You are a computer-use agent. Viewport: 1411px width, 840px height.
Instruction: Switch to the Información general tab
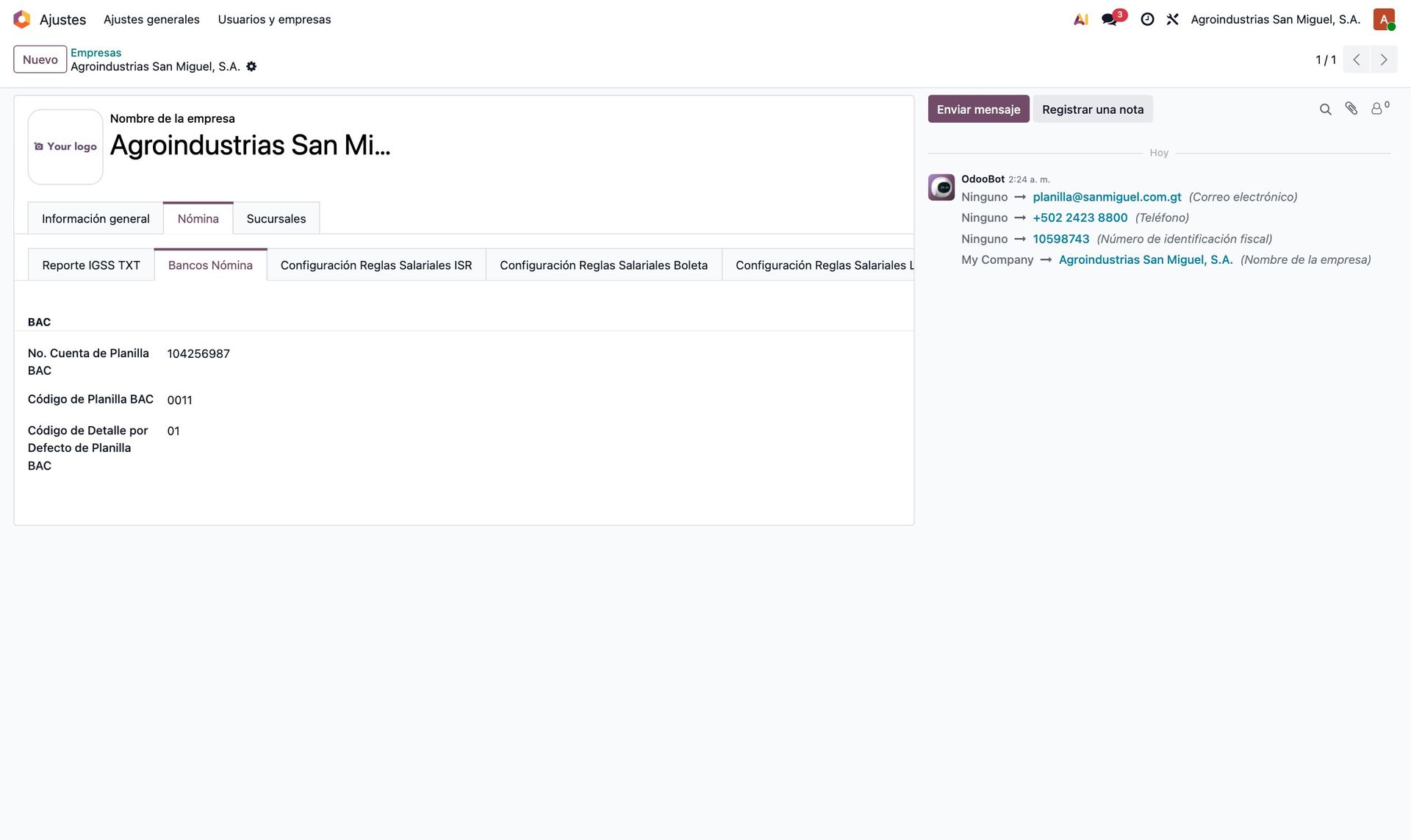[x=96, y=218]
